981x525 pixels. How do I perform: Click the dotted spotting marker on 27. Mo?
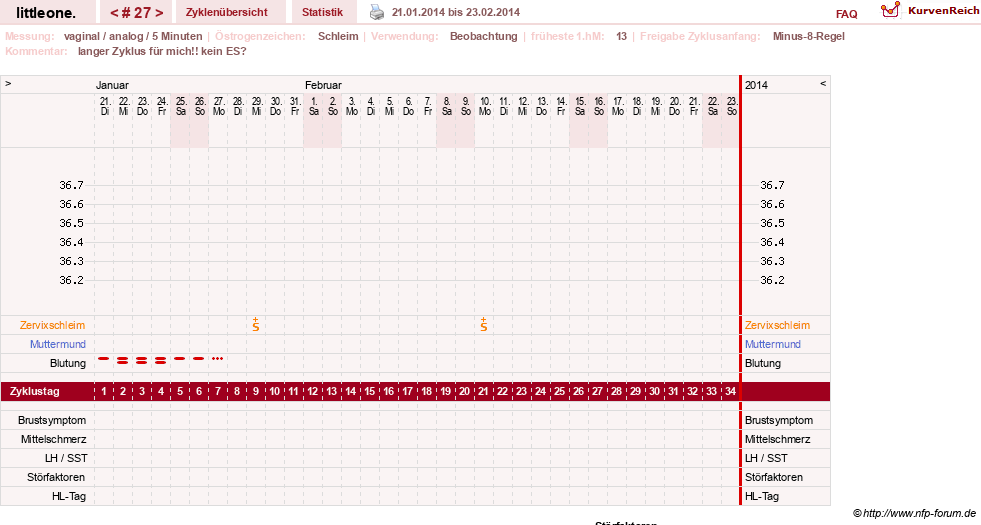[217, 359]
